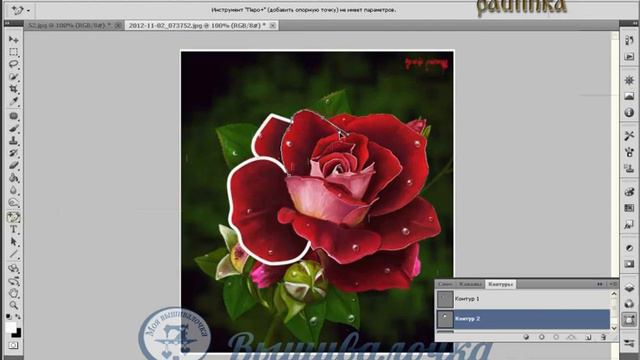The width and height of the screenshot is (640, 360).
Task: Click the Контур 2 path thumbnail
Action: coord(445,319)
